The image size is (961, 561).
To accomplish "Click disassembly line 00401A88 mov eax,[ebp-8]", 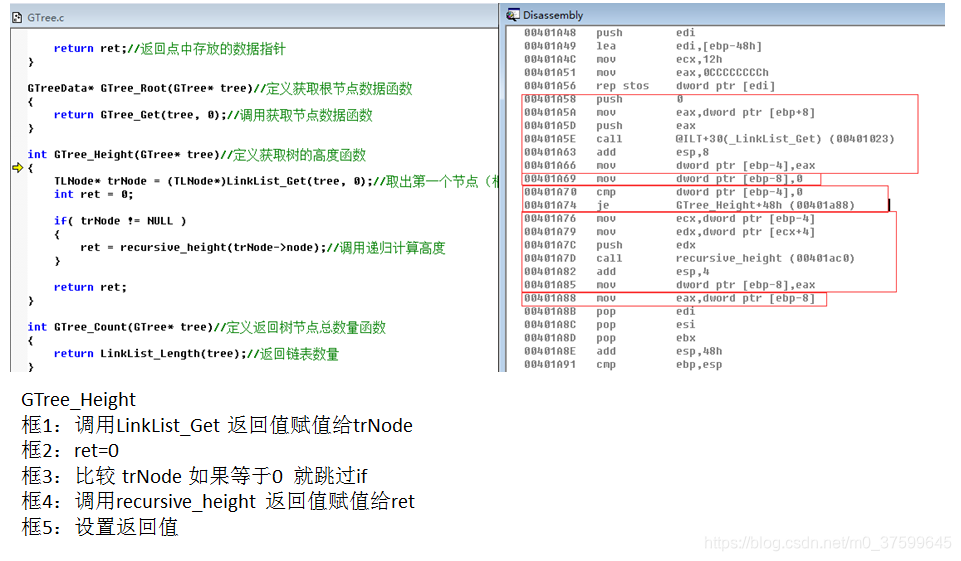I will [669, 299].
